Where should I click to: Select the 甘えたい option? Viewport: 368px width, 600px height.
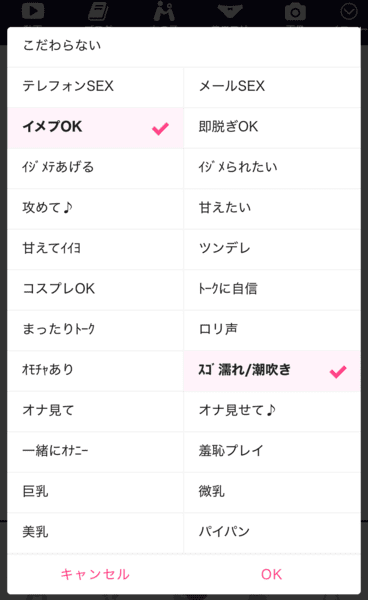(272, 207)
